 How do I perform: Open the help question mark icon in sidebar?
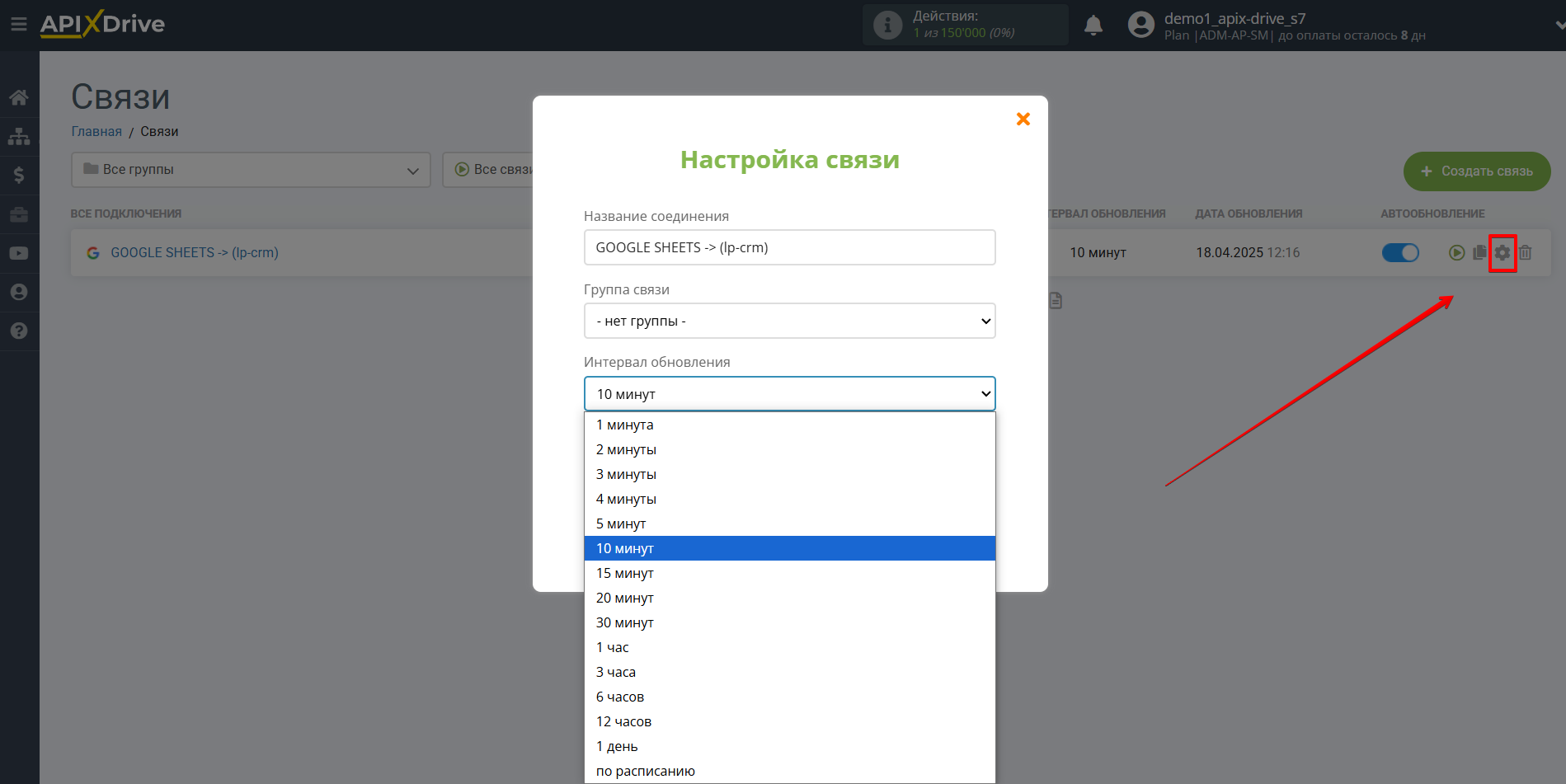[19, 331]
